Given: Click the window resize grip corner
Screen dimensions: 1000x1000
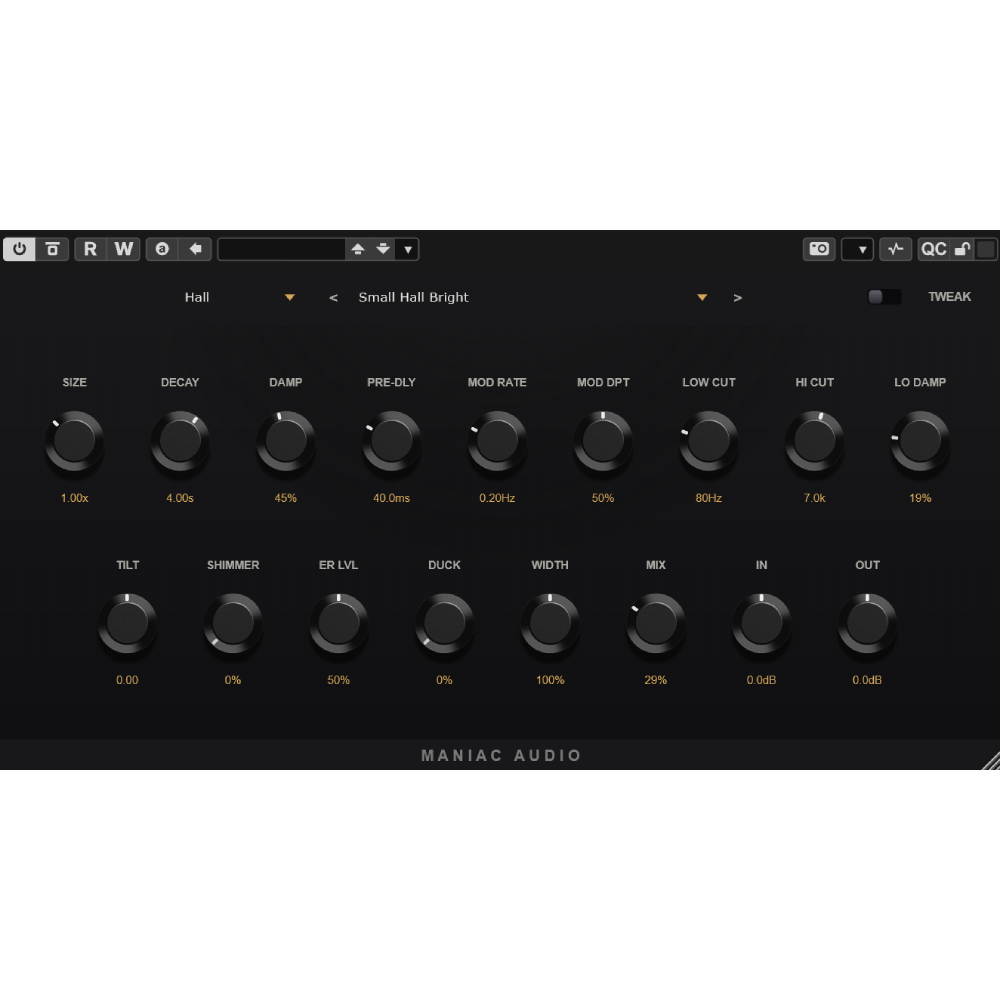Looking at the screenshot, I should pyautogui.click(x=991, y=761).
